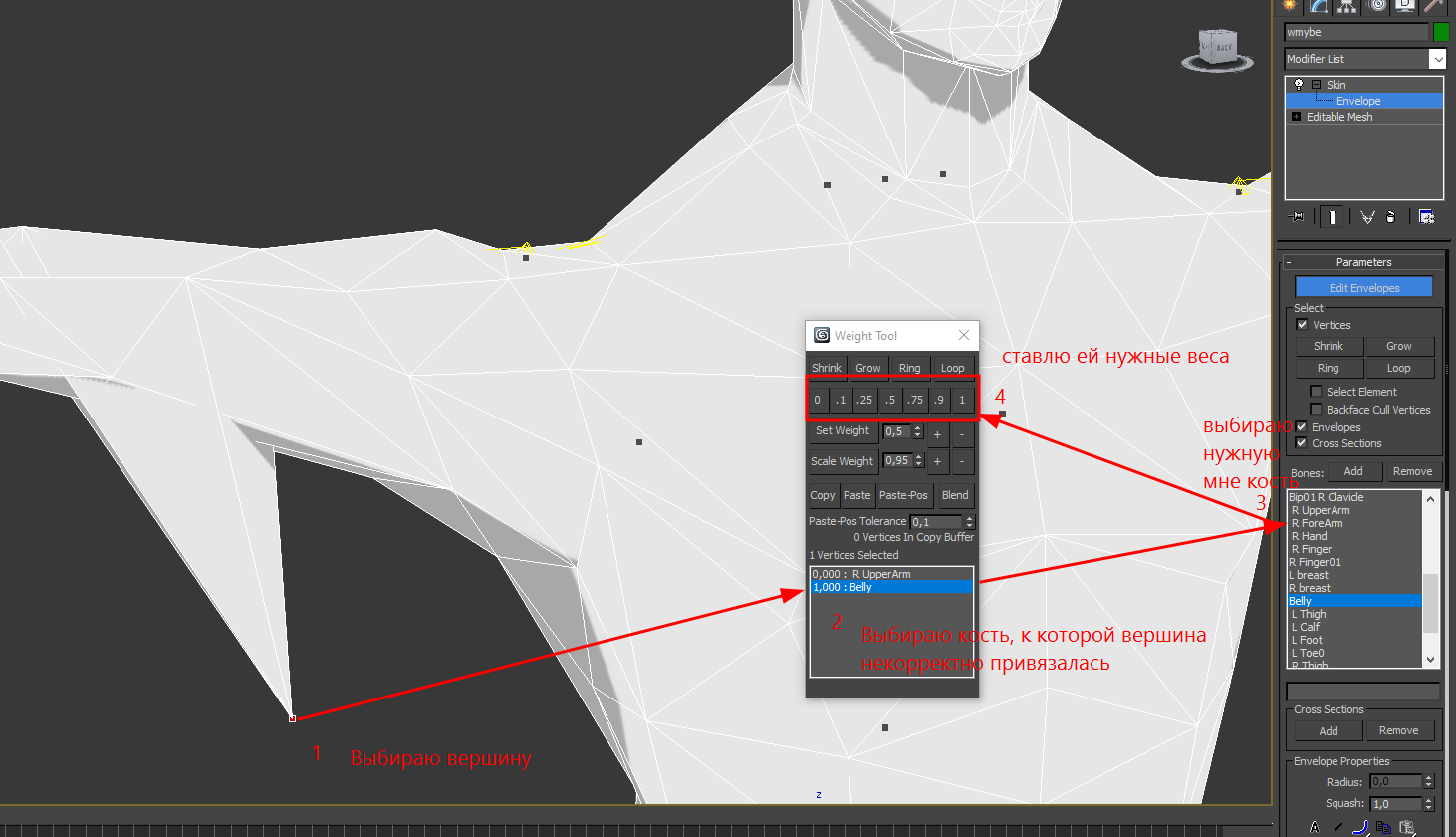Screen dimensions: 1456x837
Task: Open the Hierarchy command panel tab
Action: click(1346, 5)
